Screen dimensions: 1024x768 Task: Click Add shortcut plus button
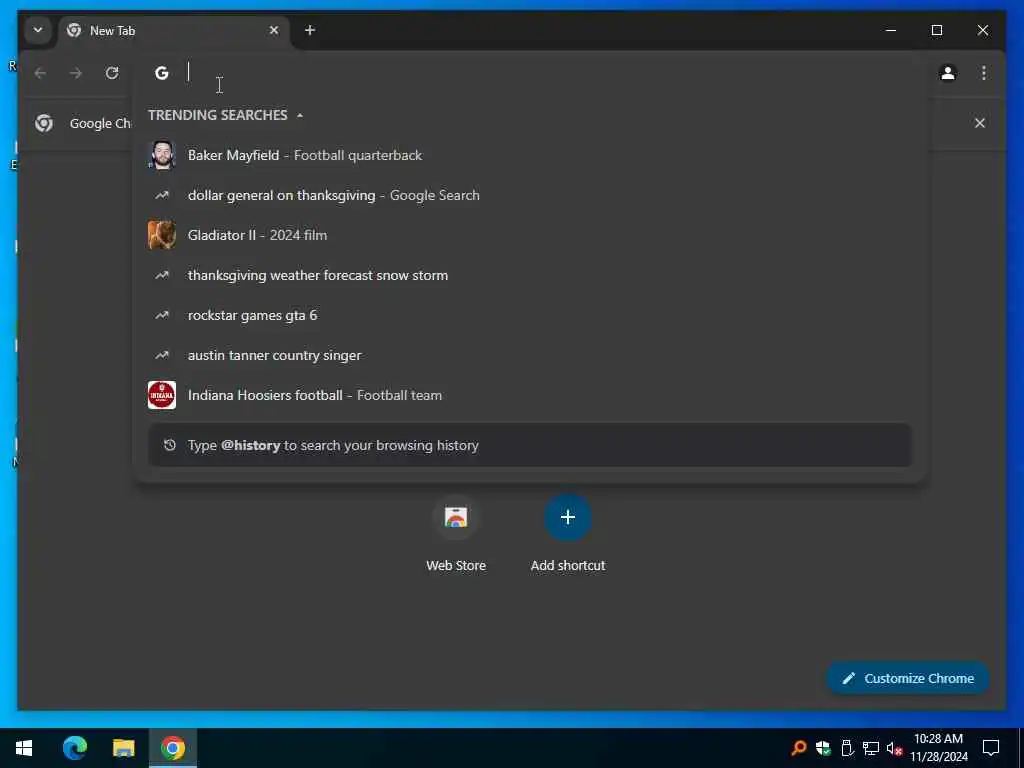coord(568,517)
